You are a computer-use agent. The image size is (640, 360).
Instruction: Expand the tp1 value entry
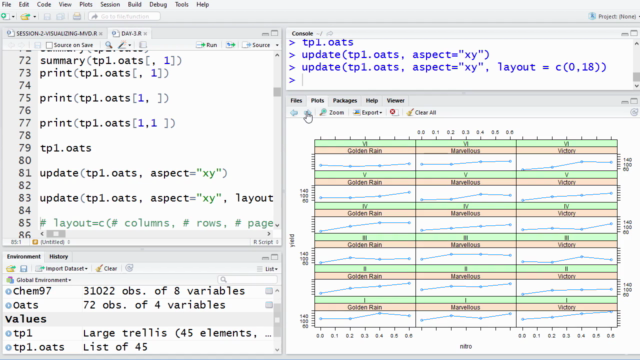click(8, 333)
